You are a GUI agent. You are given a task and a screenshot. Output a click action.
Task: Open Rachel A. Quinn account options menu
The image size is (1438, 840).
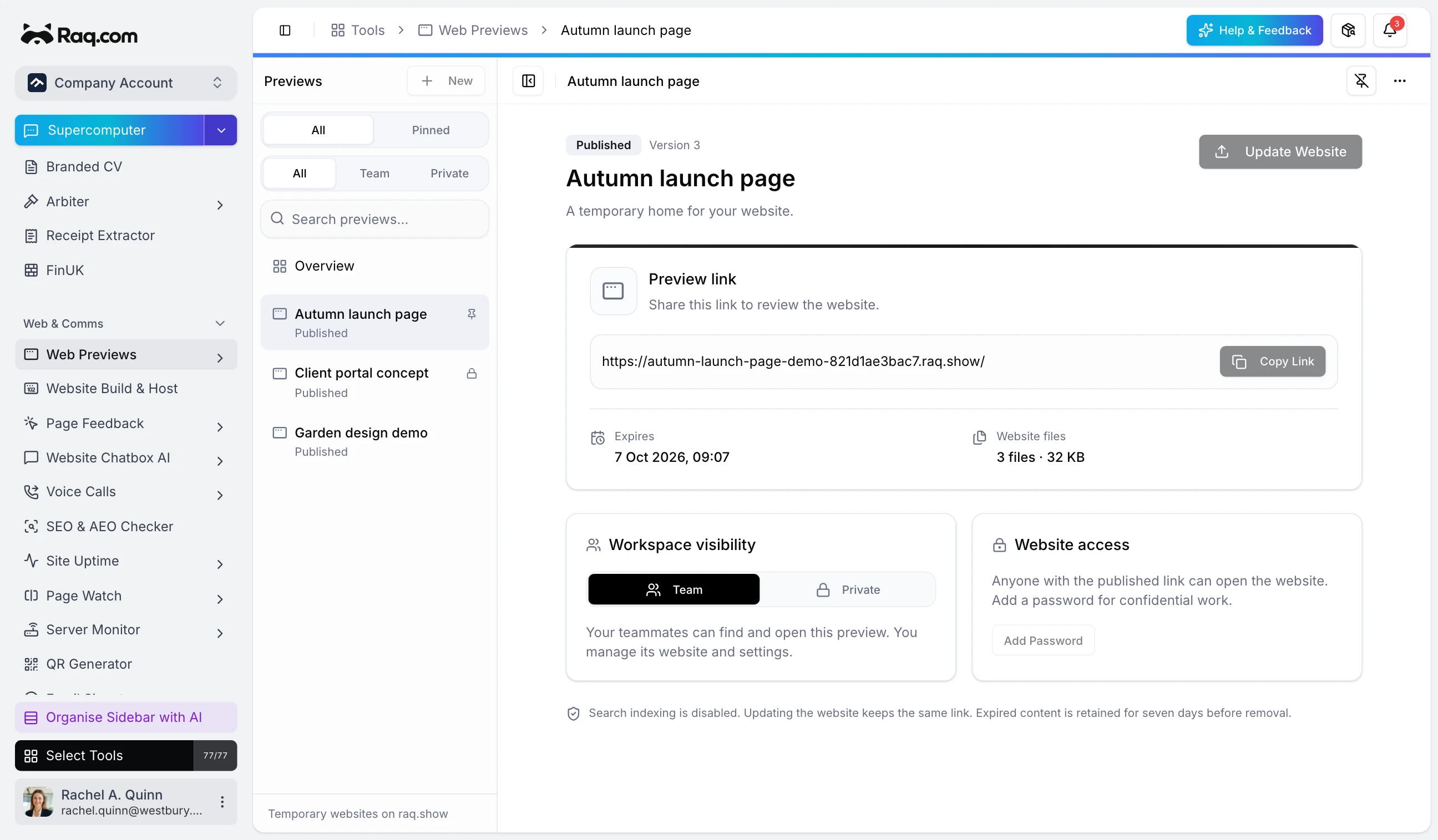[x=222, y=802]
